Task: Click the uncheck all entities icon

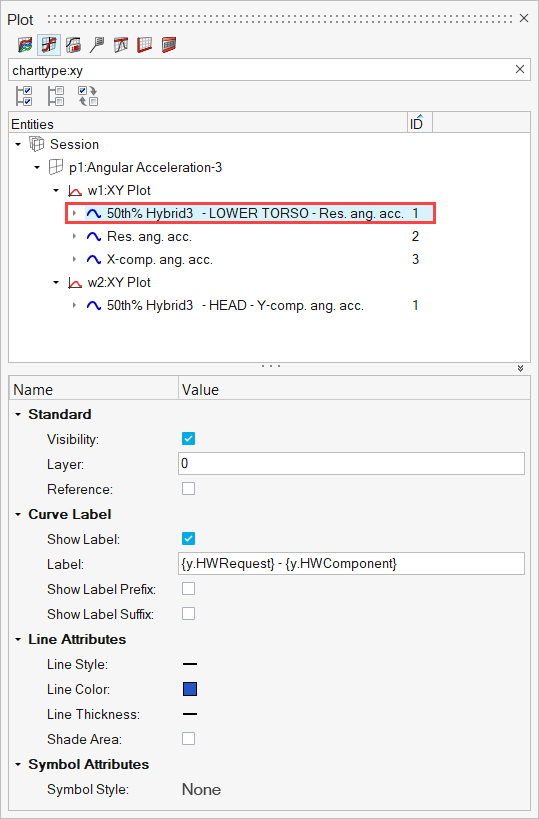Action: (x=56, y=97)
